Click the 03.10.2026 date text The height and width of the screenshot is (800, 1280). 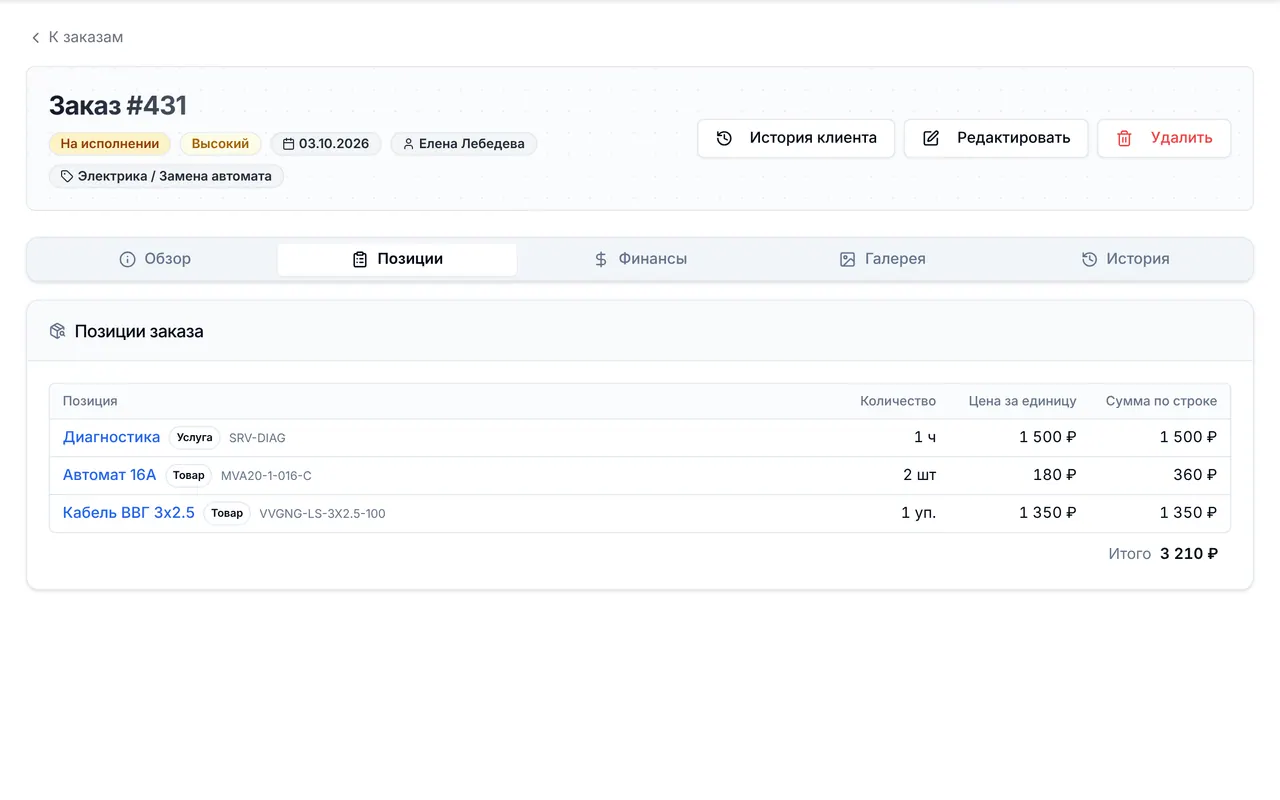click(334, 144)
